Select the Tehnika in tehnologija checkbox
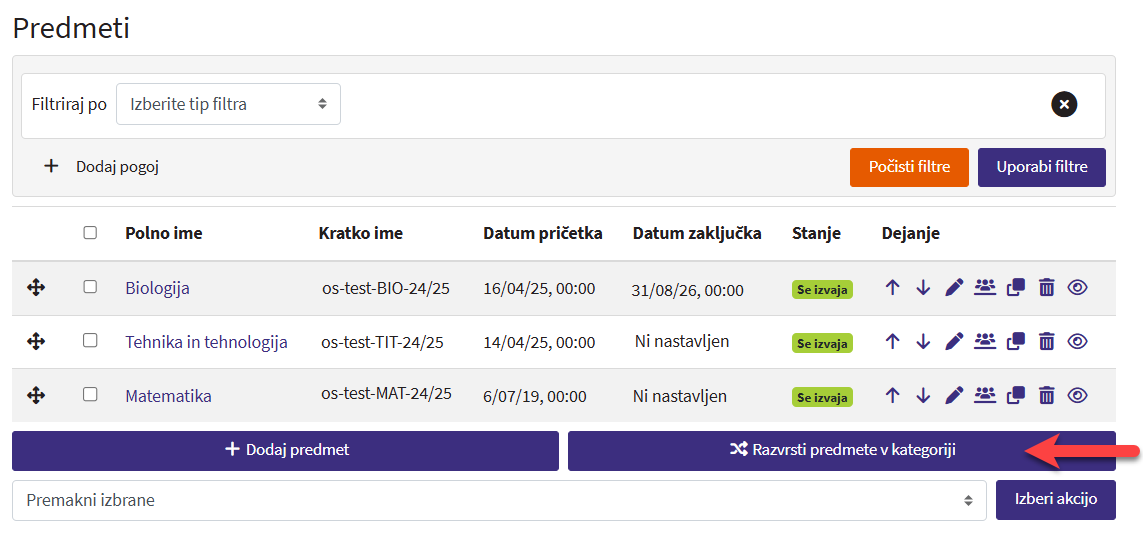This screenshot has width=1143, height=538. (x=90, y=341)
